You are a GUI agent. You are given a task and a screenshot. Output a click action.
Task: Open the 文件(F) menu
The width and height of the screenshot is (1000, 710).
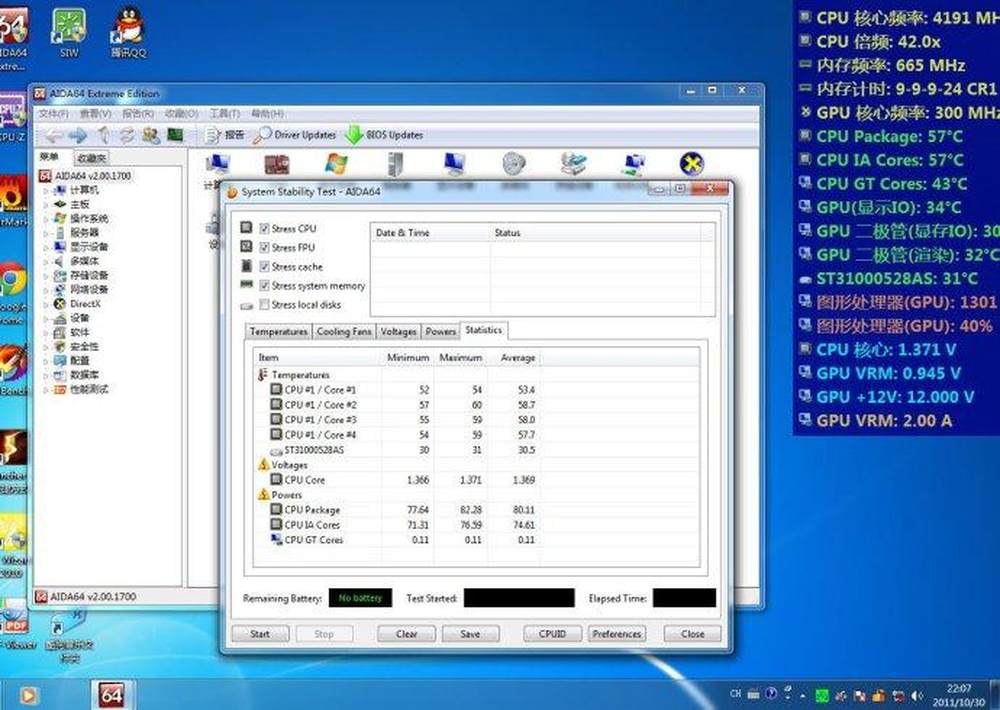(54, 114)
